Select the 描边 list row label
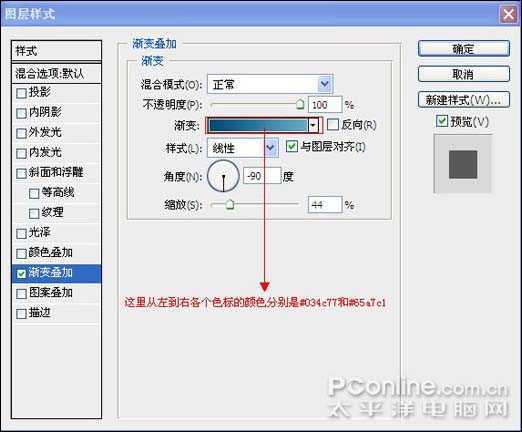The height and width of the screenshot is (432, 522). [x=40, y=313]
